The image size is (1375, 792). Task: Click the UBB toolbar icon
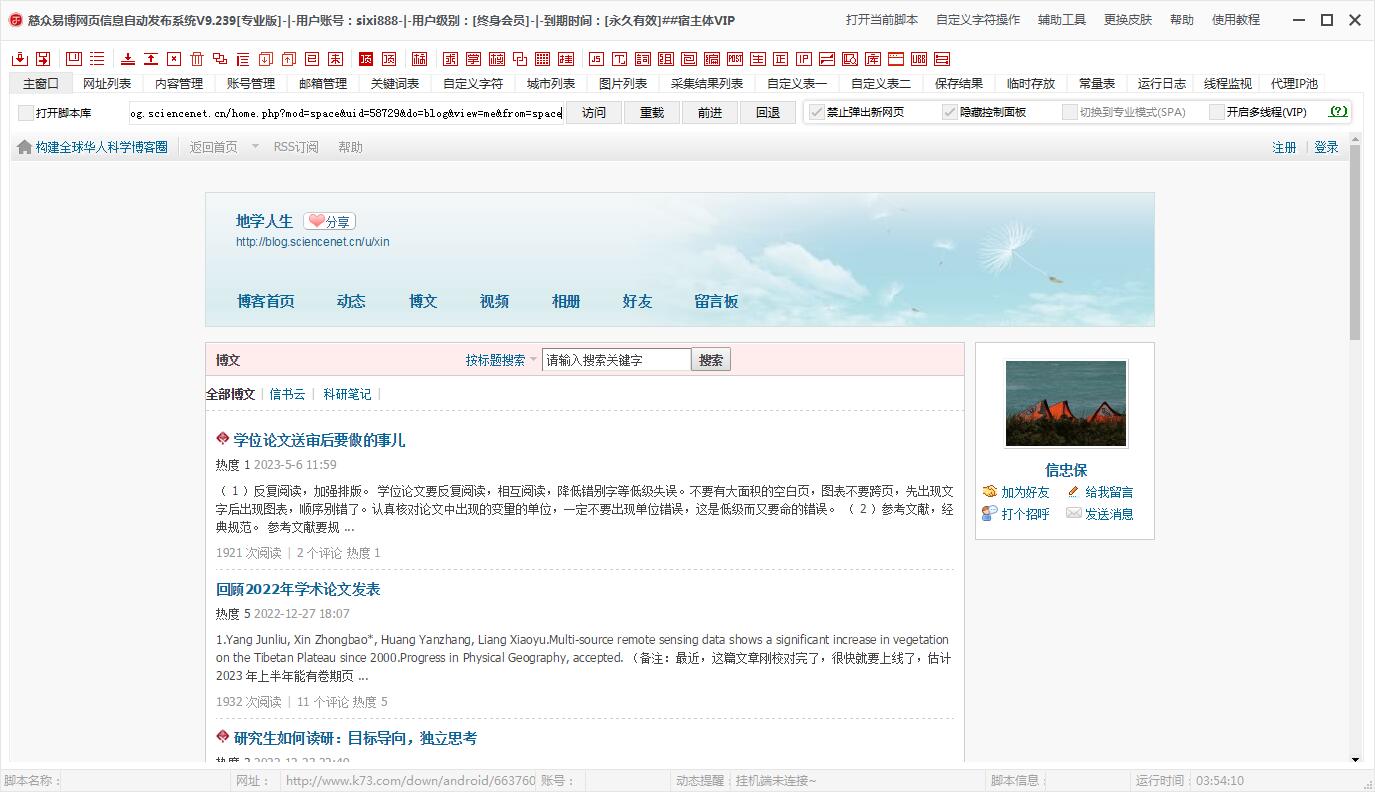click(919, 59)
